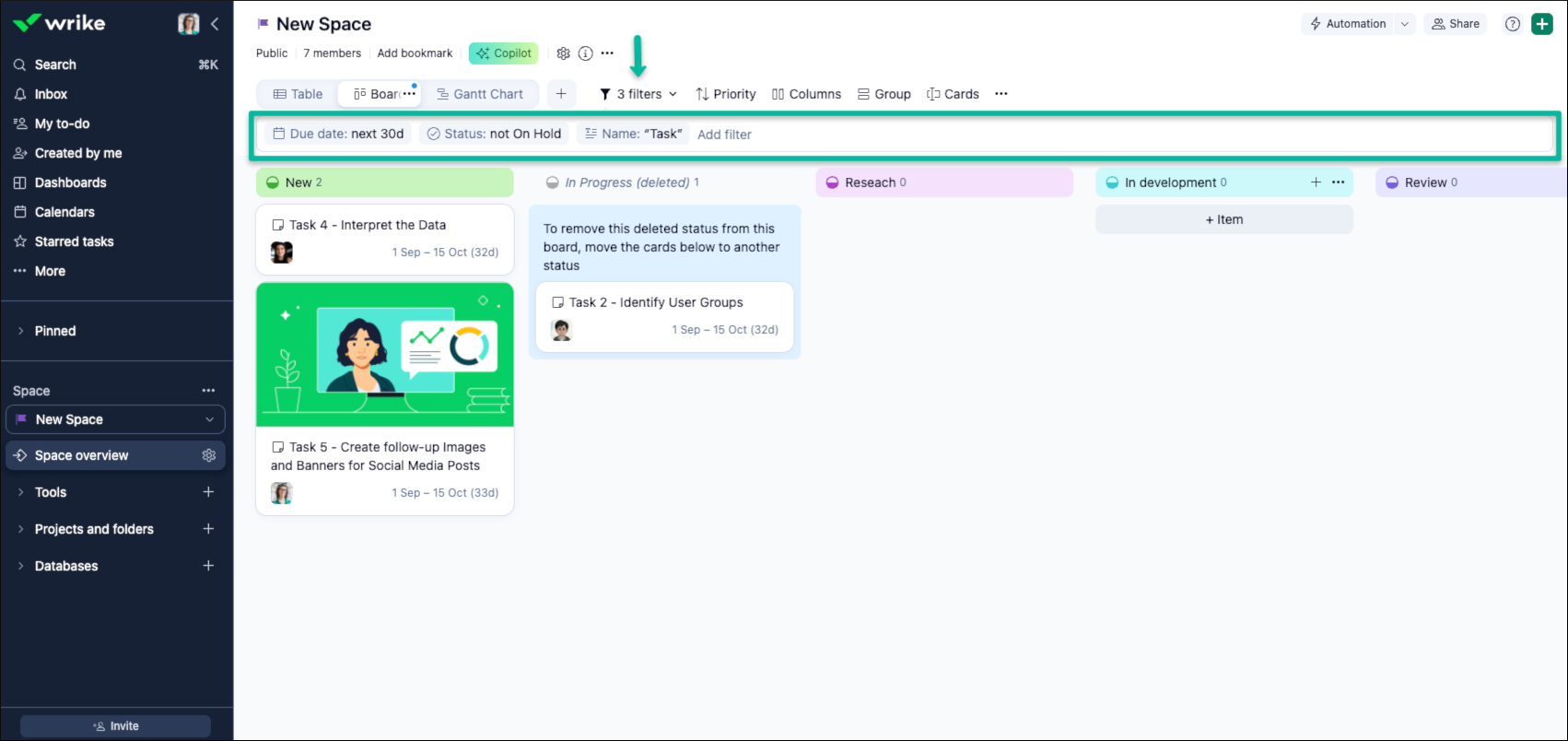Expand the Automation dropdown arrow
Image resolution: width=1568 pixels, height=741 pixels.
pyautogui.click(x=1405, y=24)
